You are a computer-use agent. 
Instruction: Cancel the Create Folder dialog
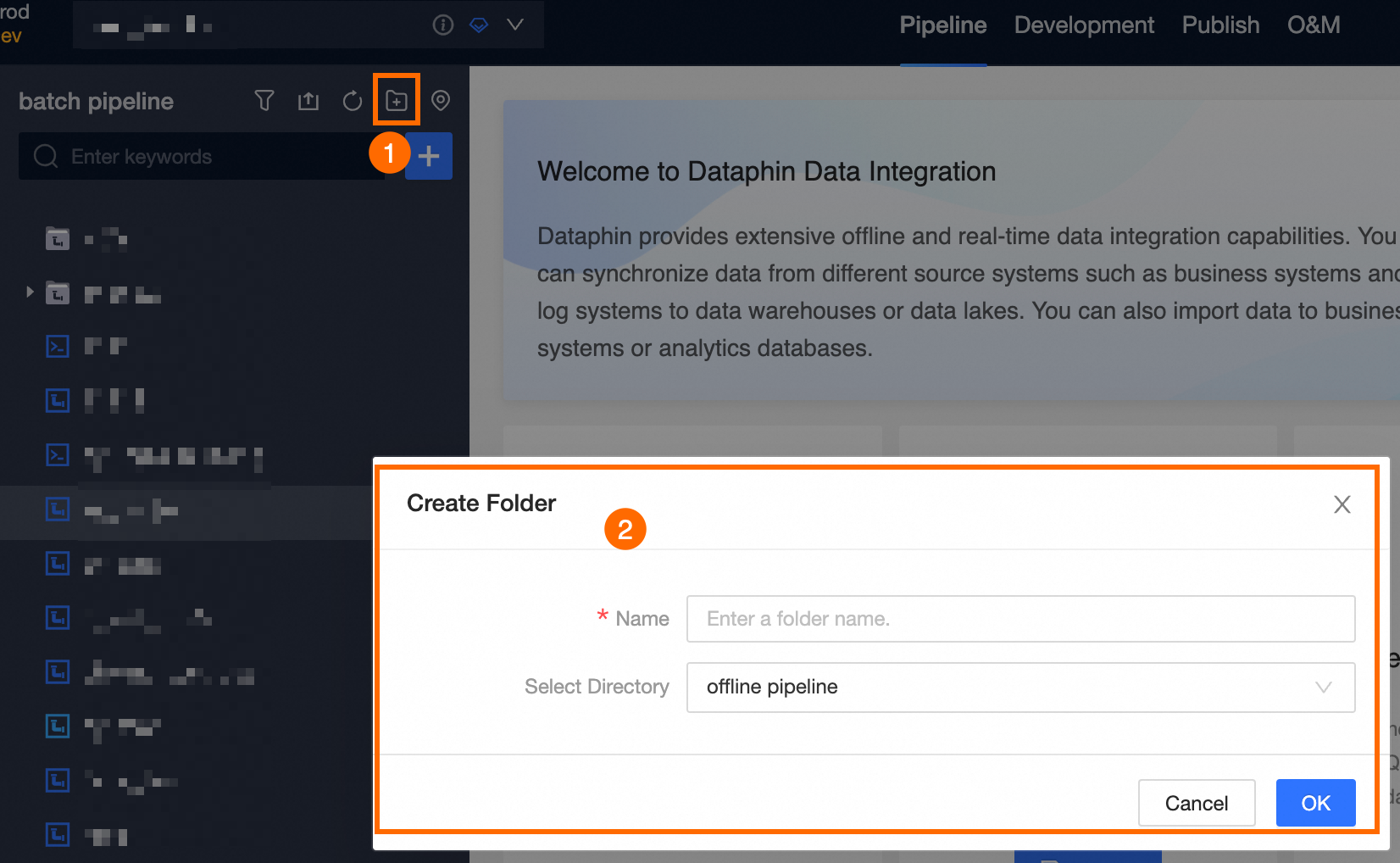(x=1197, y=803)
